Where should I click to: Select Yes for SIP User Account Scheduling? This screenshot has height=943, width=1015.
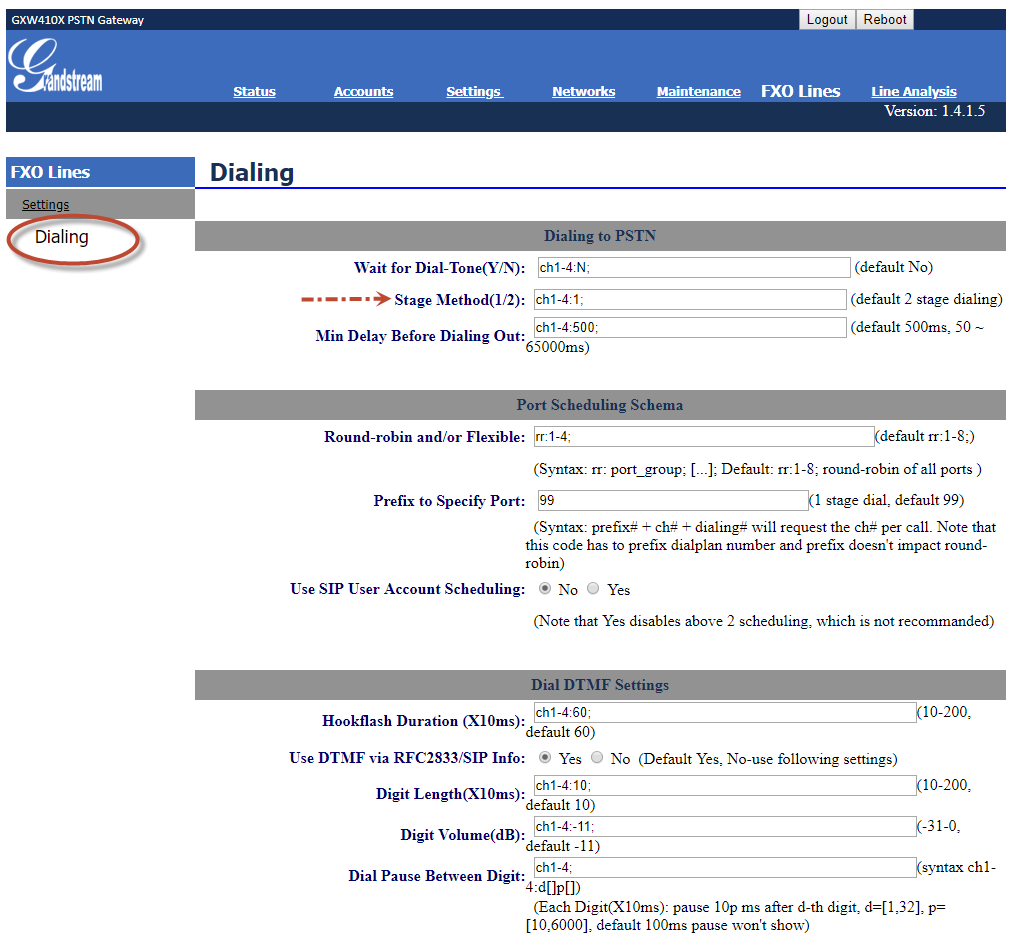(593, 588)
